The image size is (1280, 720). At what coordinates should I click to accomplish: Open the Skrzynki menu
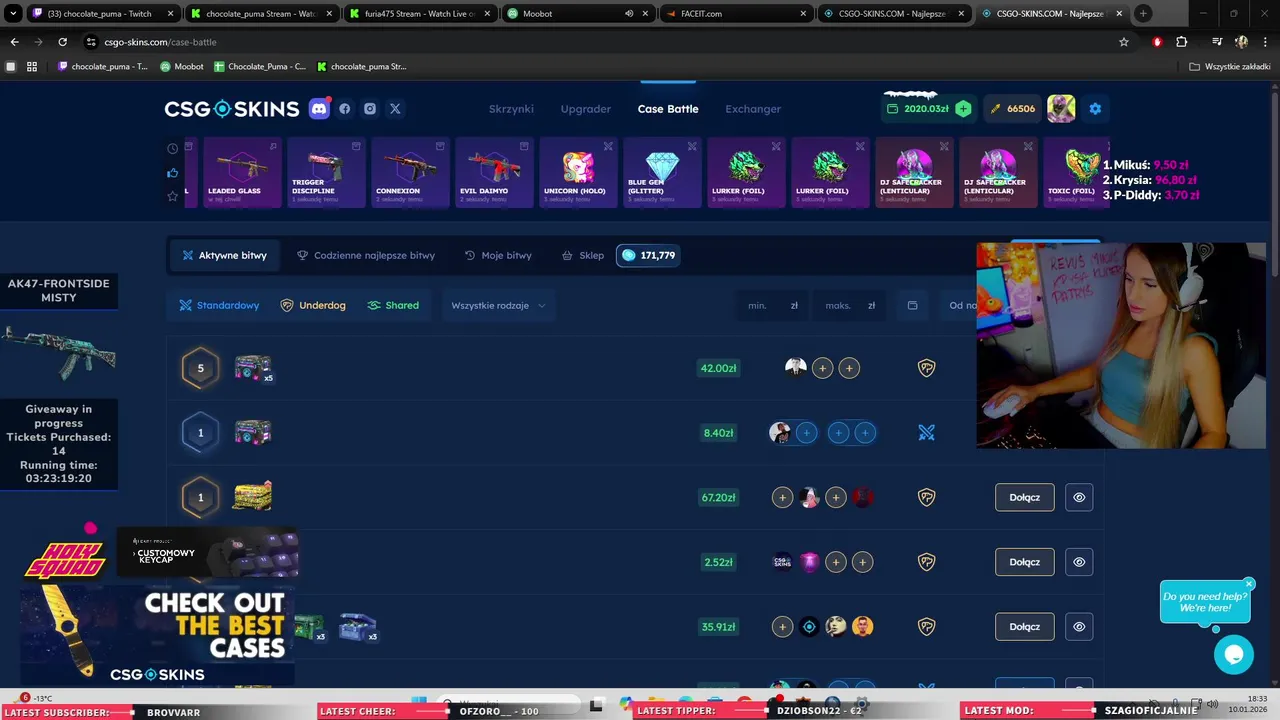coord(511,109)
